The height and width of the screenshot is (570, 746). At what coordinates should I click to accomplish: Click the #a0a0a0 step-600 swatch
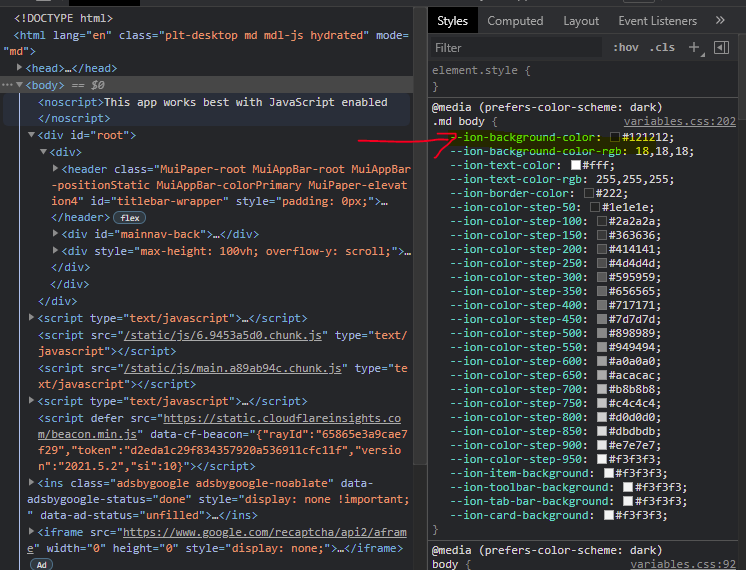tap(602, 362)
